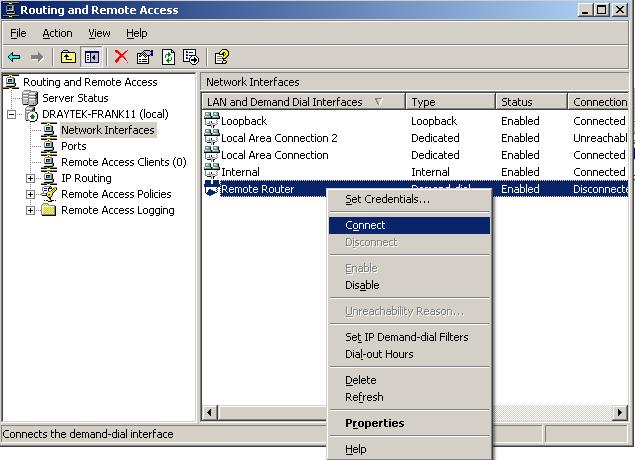The image size is (635, 460).
Task: Click the red X Delete toolbar icon
Action: tap(121, 57)
